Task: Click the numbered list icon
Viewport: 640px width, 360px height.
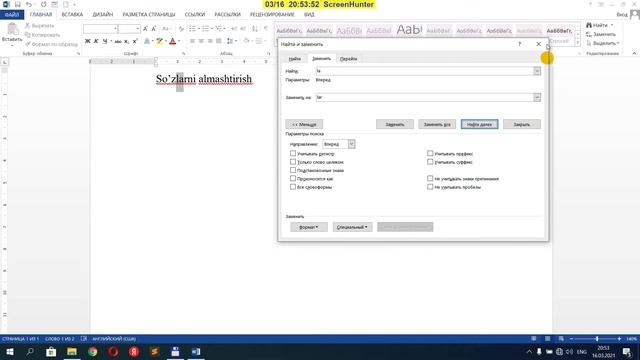Action: [205, 29]
